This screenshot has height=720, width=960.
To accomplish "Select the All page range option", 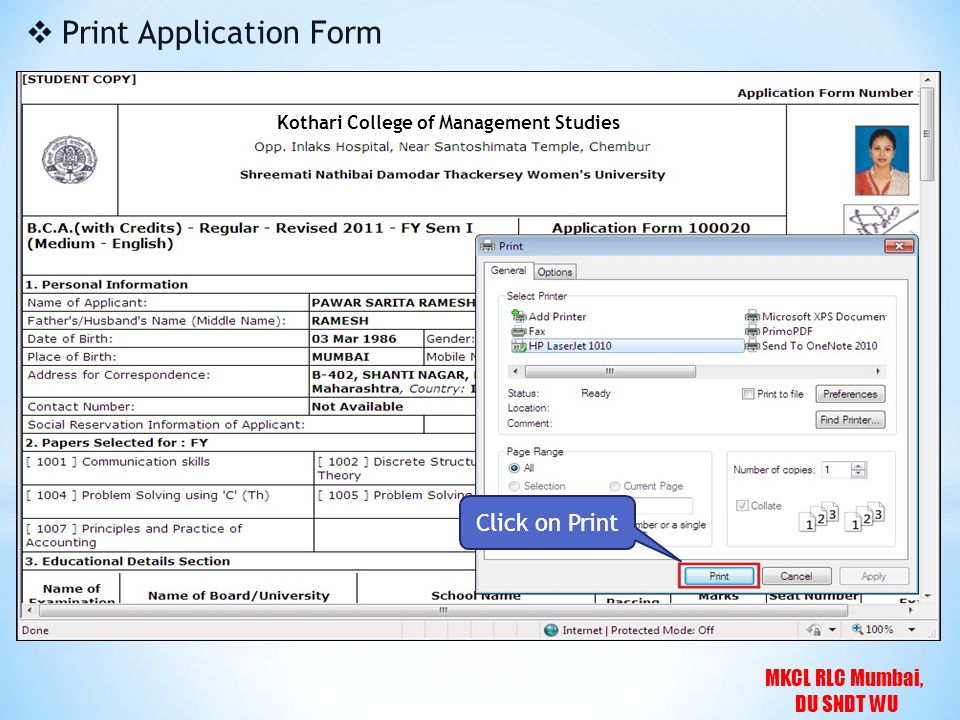I will pyautogui.click(x=514, y=468).
